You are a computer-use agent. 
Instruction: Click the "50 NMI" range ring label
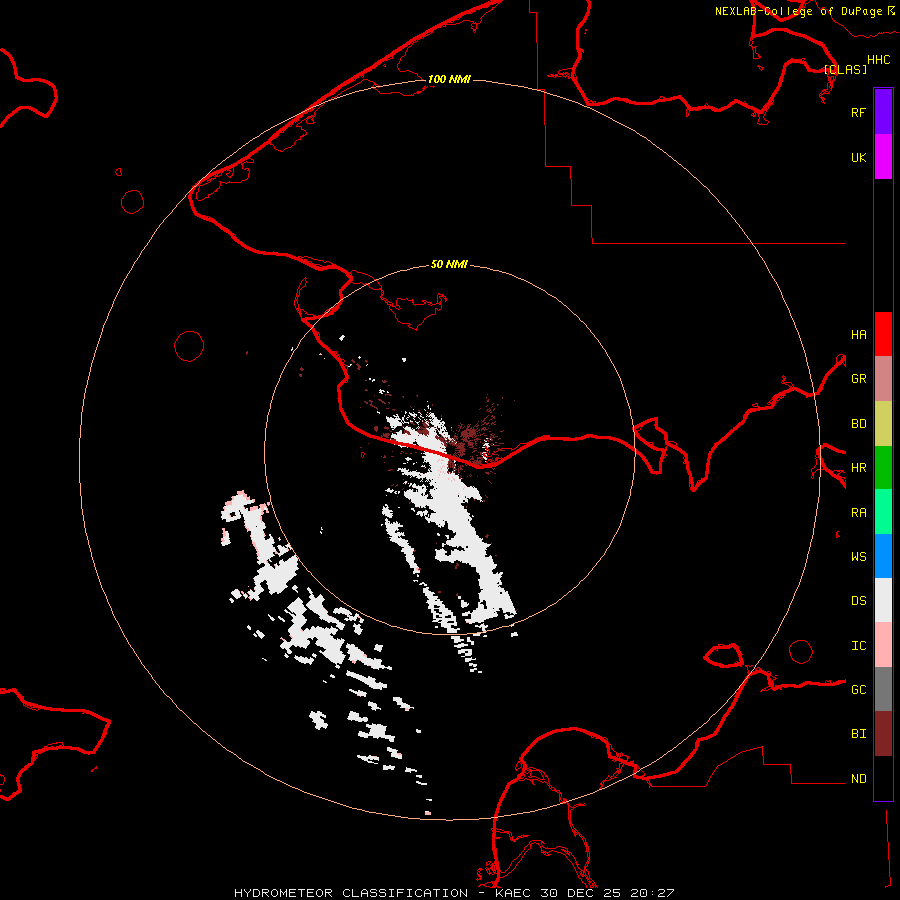click(x=449, y=264)
